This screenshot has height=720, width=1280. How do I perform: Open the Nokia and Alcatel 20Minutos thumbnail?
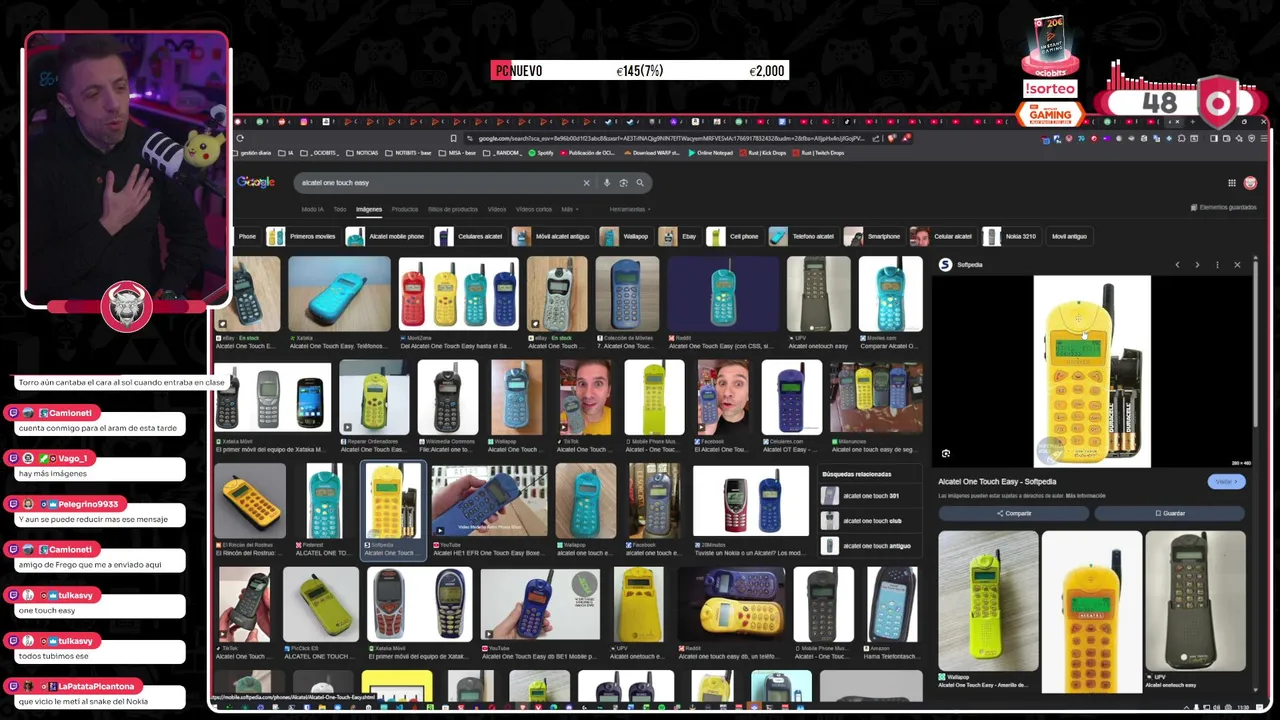pyautogui.click(x=751, y=501)
